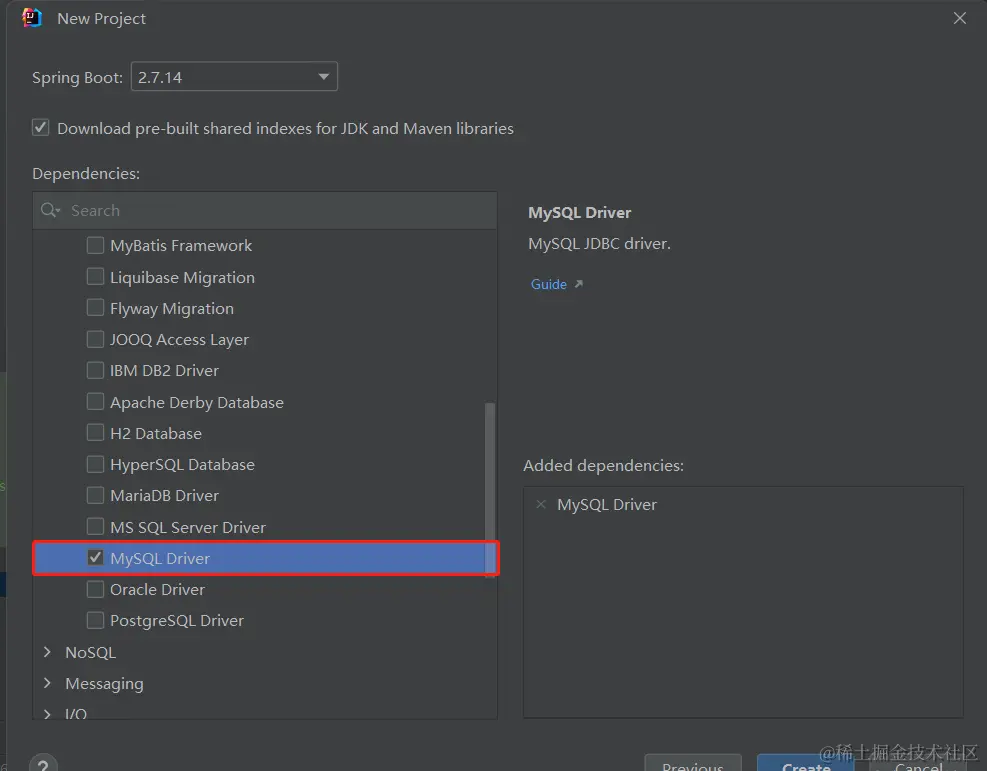The width and height of the screenshot is (987, 771).
Task: Select the MariaDB Driver label text
Action: point(164,495)
